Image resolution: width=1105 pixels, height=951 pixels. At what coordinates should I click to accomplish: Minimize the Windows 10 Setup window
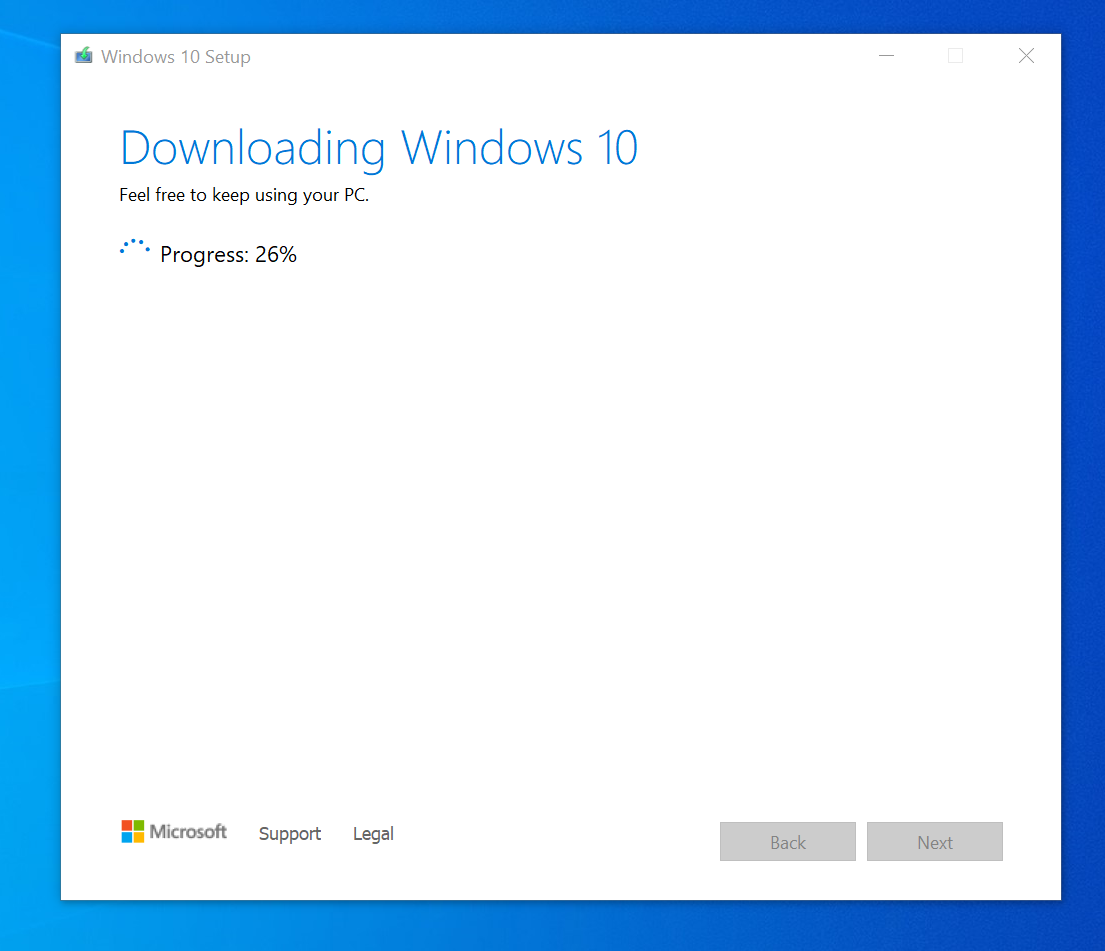(887, 56)
